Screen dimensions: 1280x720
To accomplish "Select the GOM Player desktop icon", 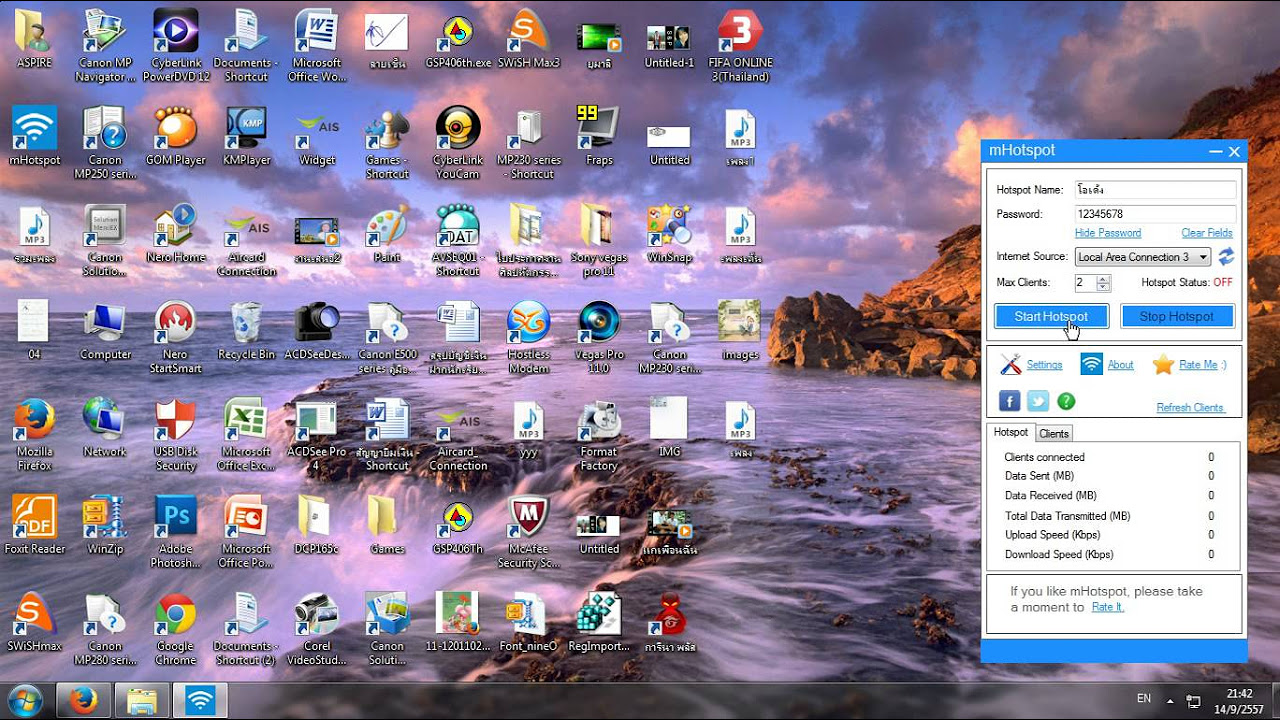I will click(175, 137).
